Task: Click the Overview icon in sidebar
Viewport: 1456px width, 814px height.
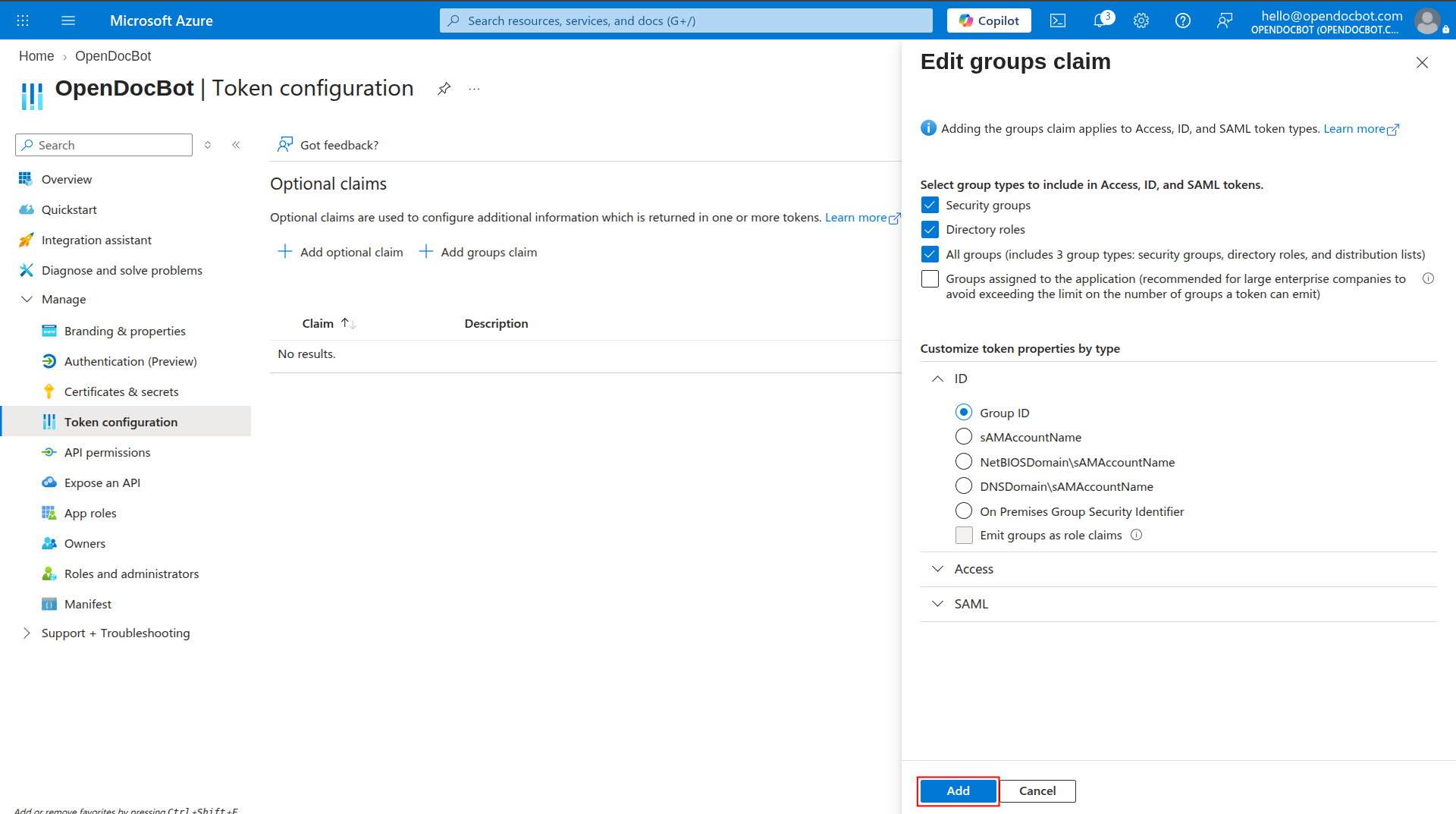Action: click(x=26, y=179)
